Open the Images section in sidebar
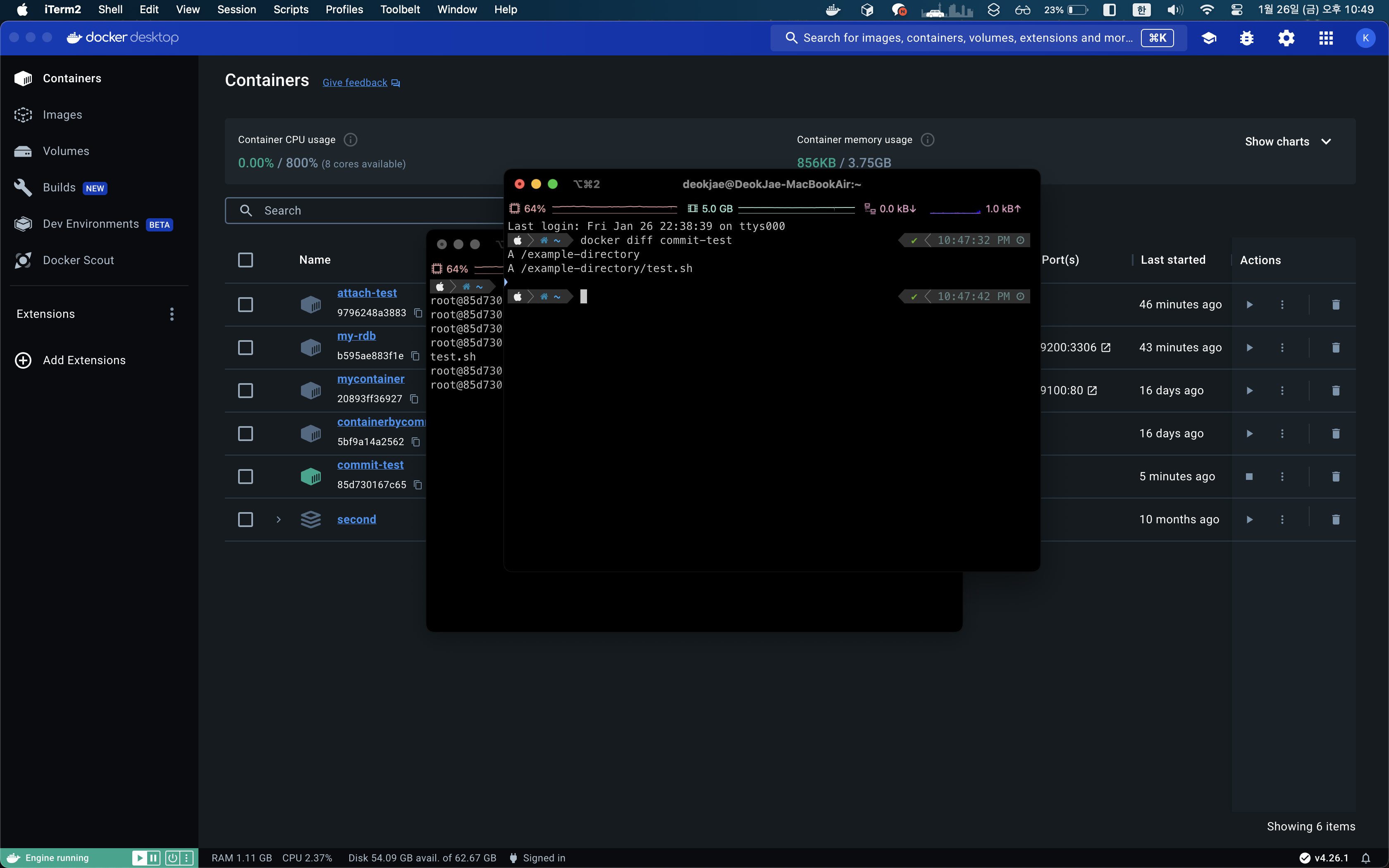Screen dimensions: 1389x868 (x=62, y=115)
